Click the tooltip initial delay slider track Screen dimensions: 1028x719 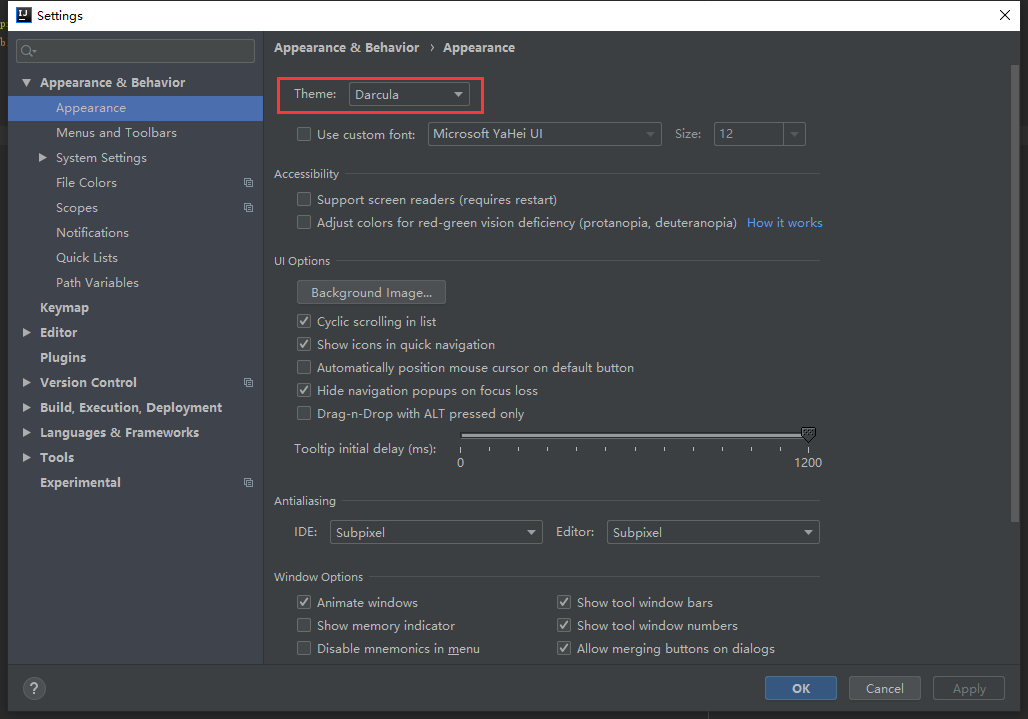coord(635,435)
